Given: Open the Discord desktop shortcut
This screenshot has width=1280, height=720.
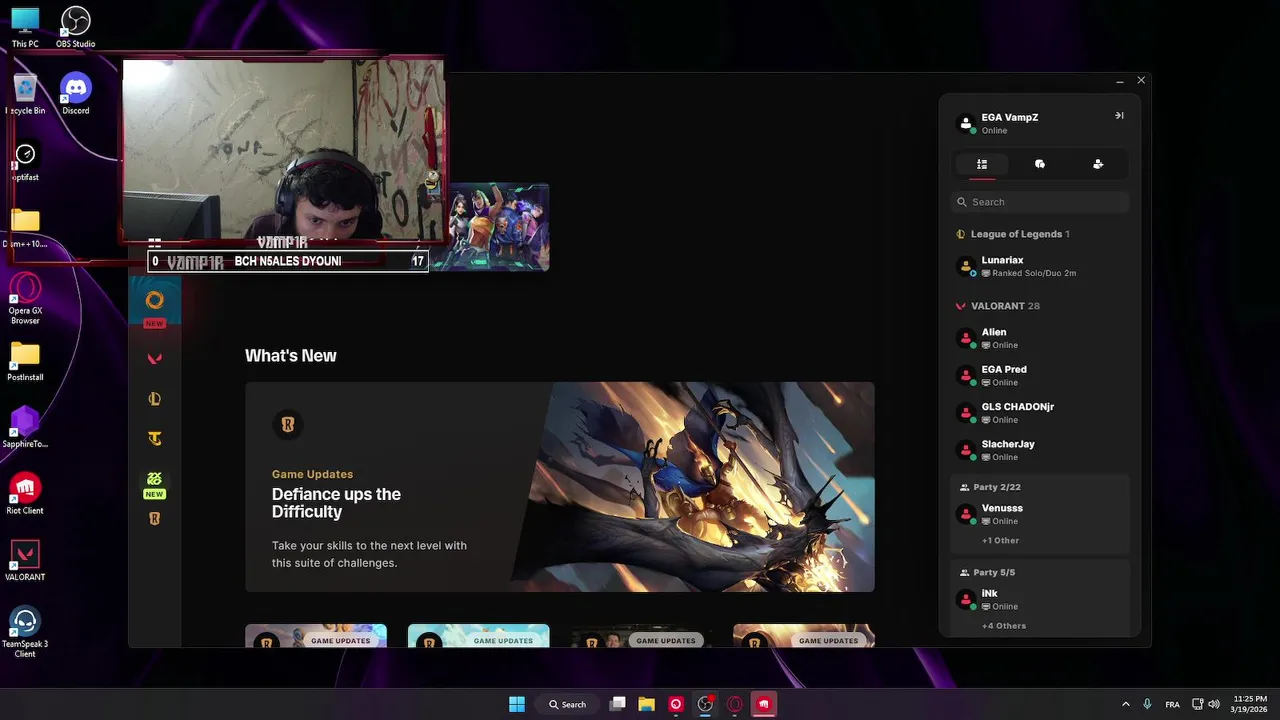Looking at the screenshot, I should [x=76, y=94].
